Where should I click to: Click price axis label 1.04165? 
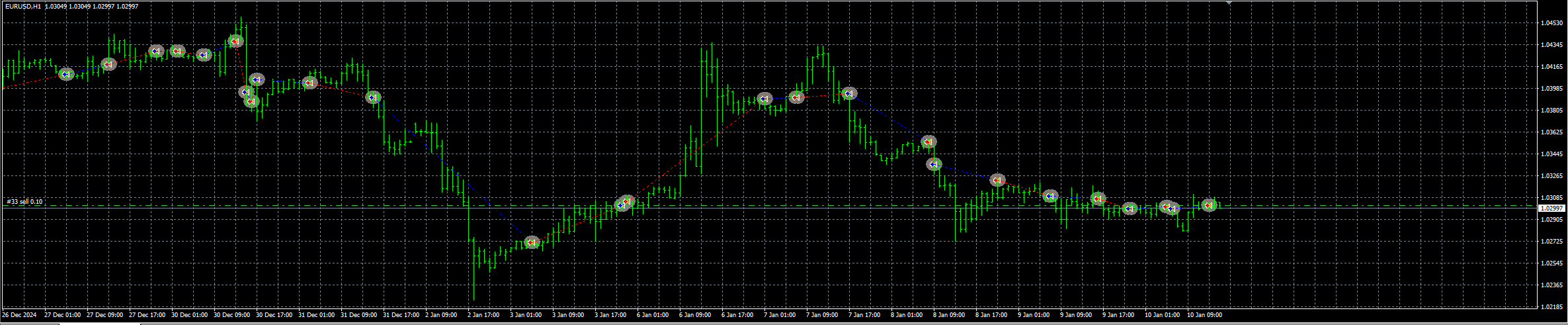coord(1551,67)
